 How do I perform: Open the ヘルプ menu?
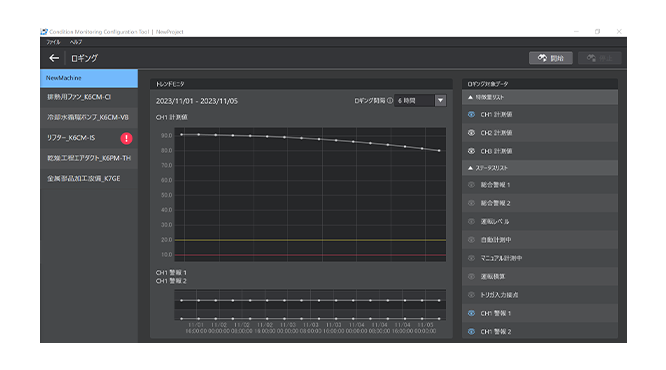point(76,42)
